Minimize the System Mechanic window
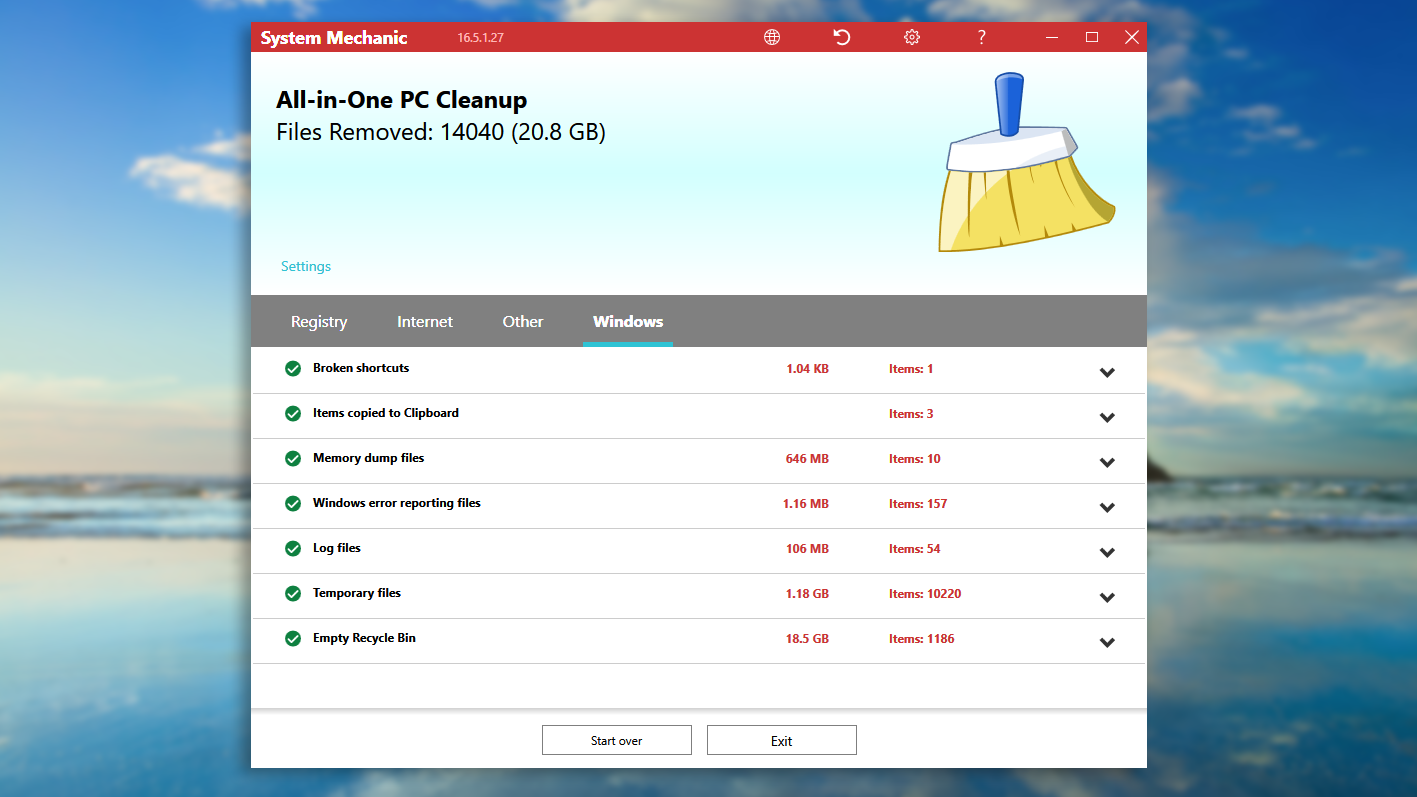1417x797 pixels. tap(1053, 37)
